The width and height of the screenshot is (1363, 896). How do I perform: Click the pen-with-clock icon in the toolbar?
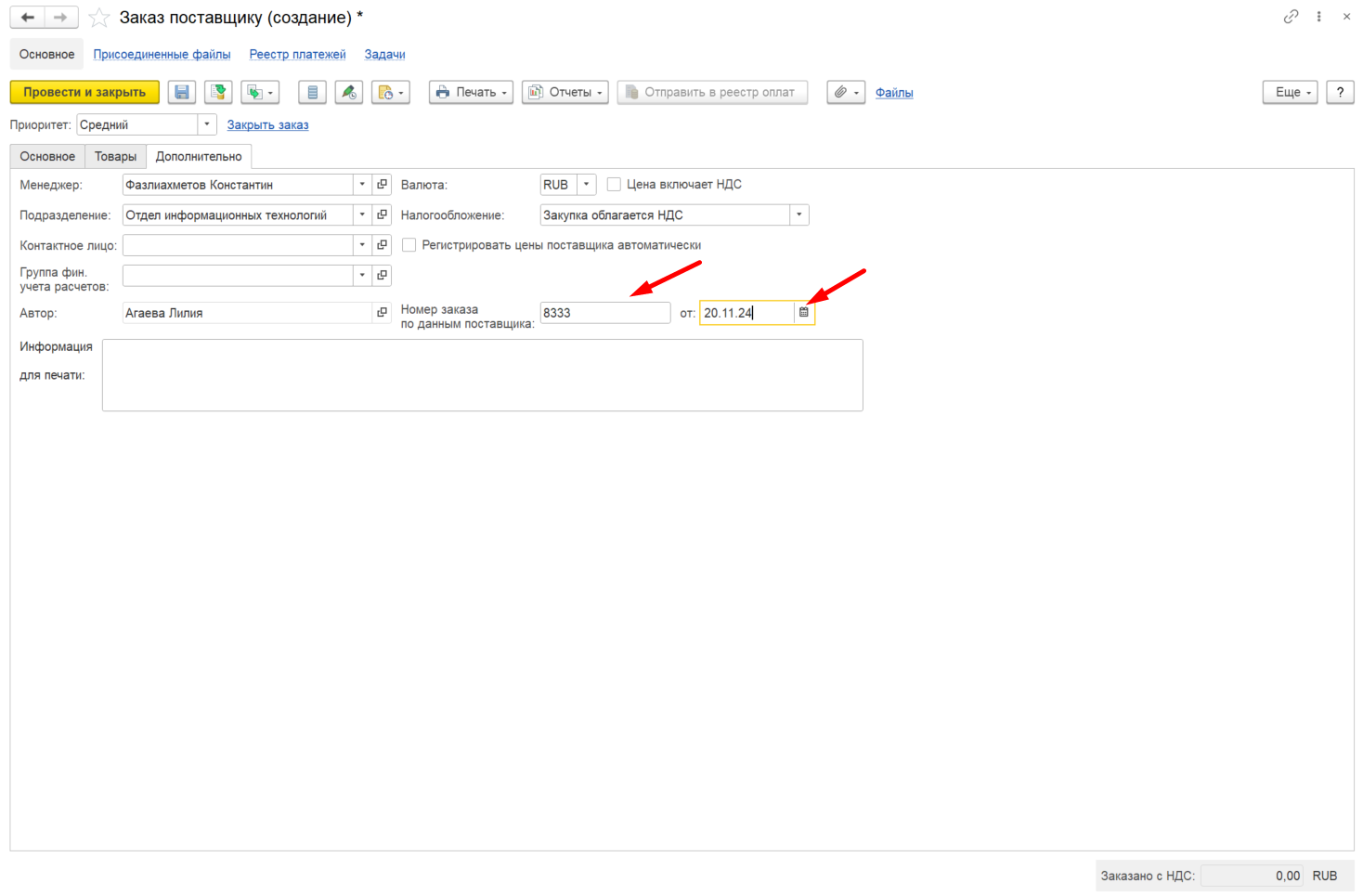coord(349,92)
